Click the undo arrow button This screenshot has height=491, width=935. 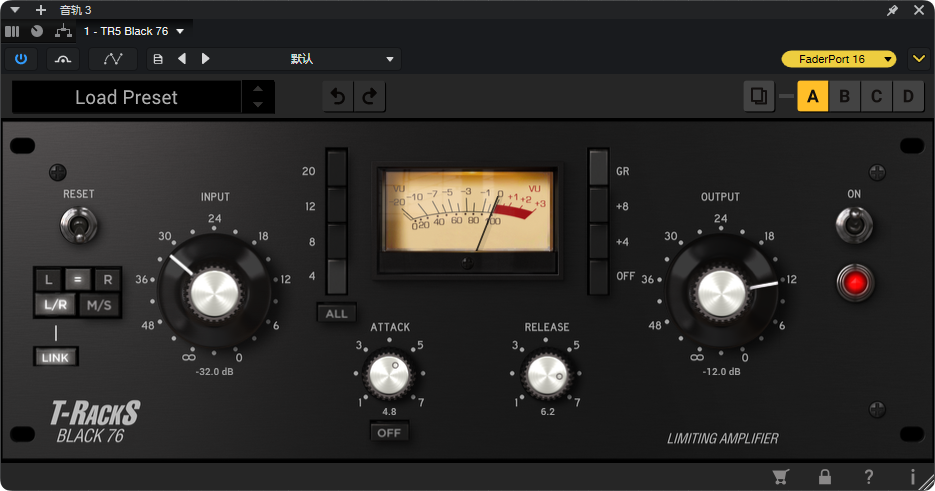point(338,97)
